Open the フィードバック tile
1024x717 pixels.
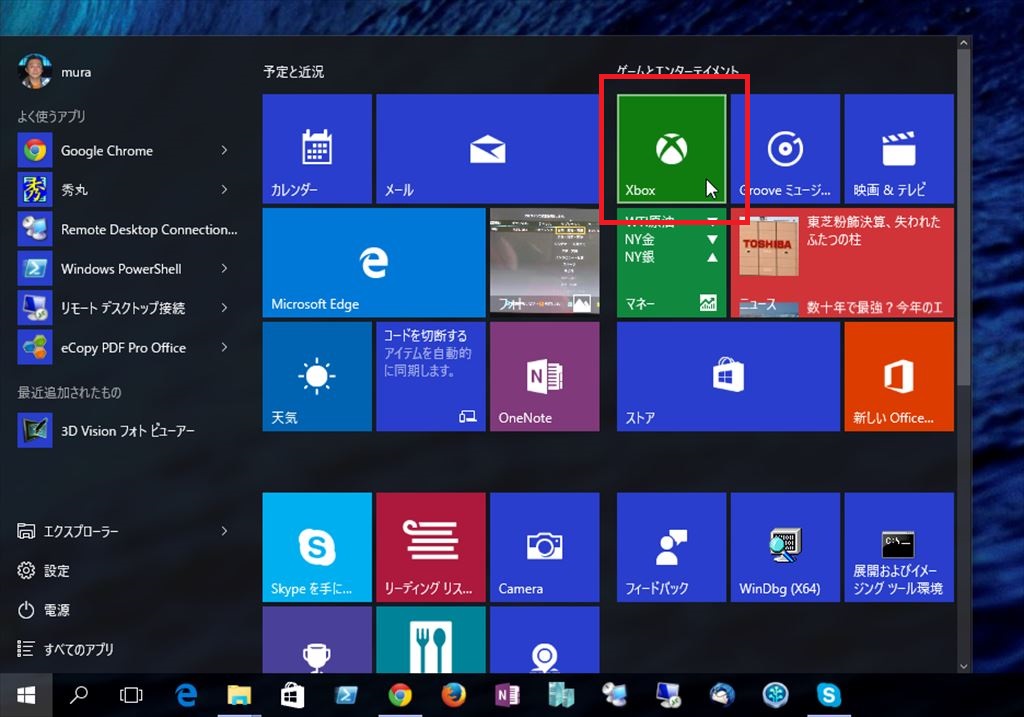point(671,547)
